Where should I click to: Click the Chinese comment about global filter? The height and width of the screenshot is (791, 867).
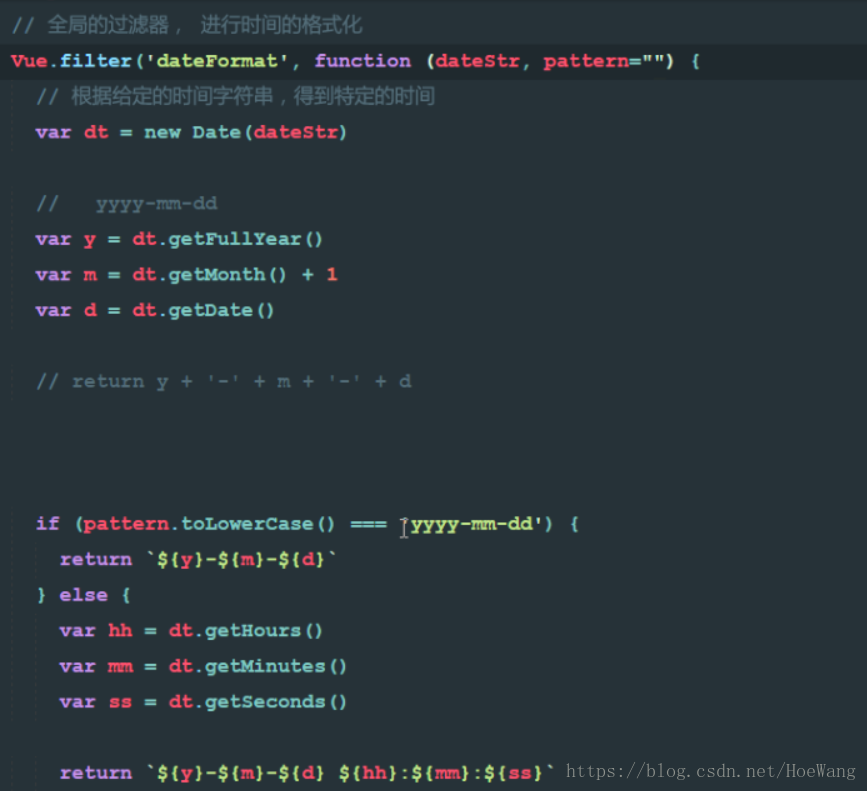[187, 25]
